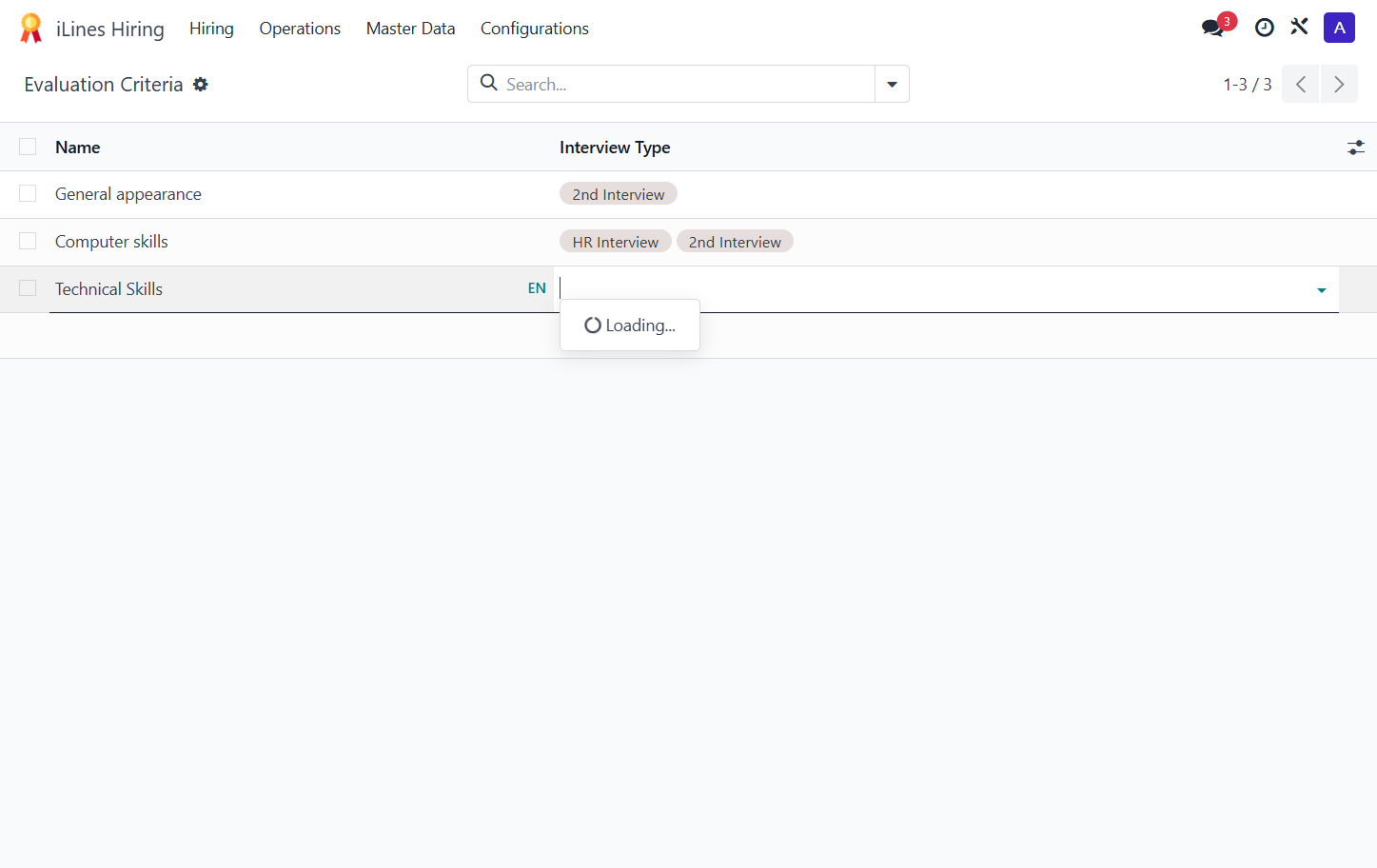The image size is (1377, 868).
Task: Click the iLines Hiring ribbon logo
Action: coord(31,29)
